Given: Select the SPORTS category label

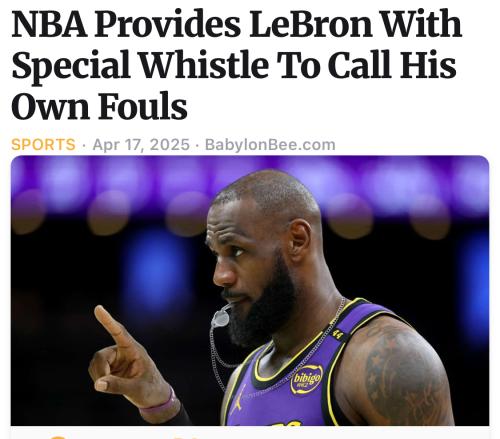Looking at the screenshot, I should 43,145.
